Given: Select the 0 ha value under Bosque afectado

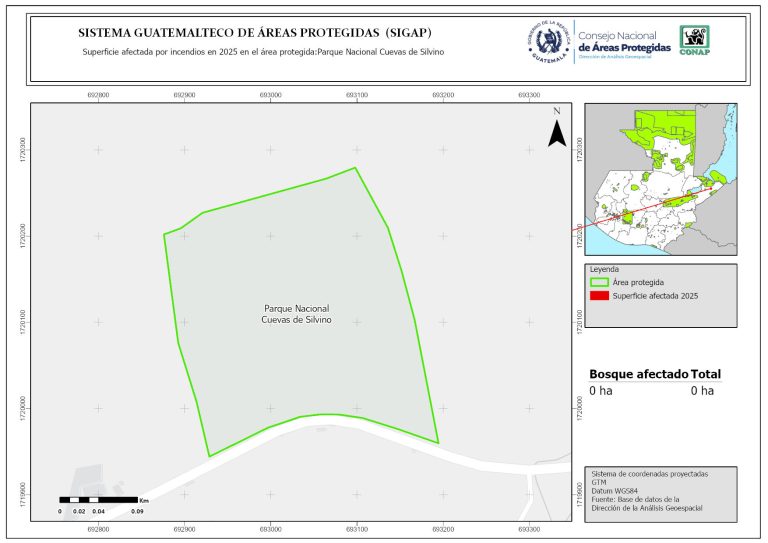Looking at the screenshot, I should 600,391.
